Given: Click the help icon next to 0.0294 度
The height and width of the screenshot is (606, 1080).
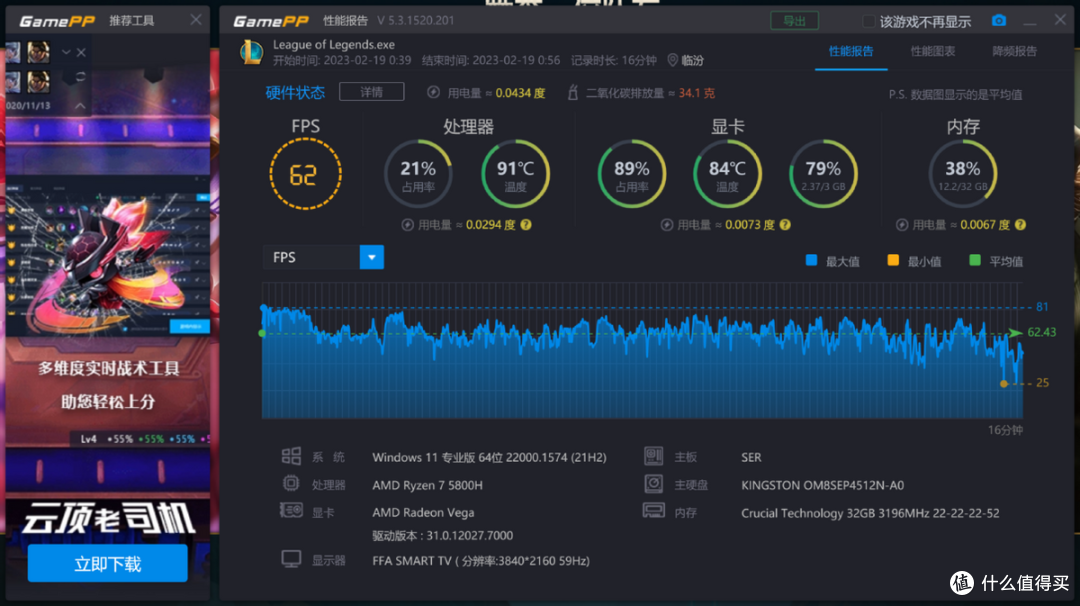Looking at the screenshot, I should tap(526, 224).
